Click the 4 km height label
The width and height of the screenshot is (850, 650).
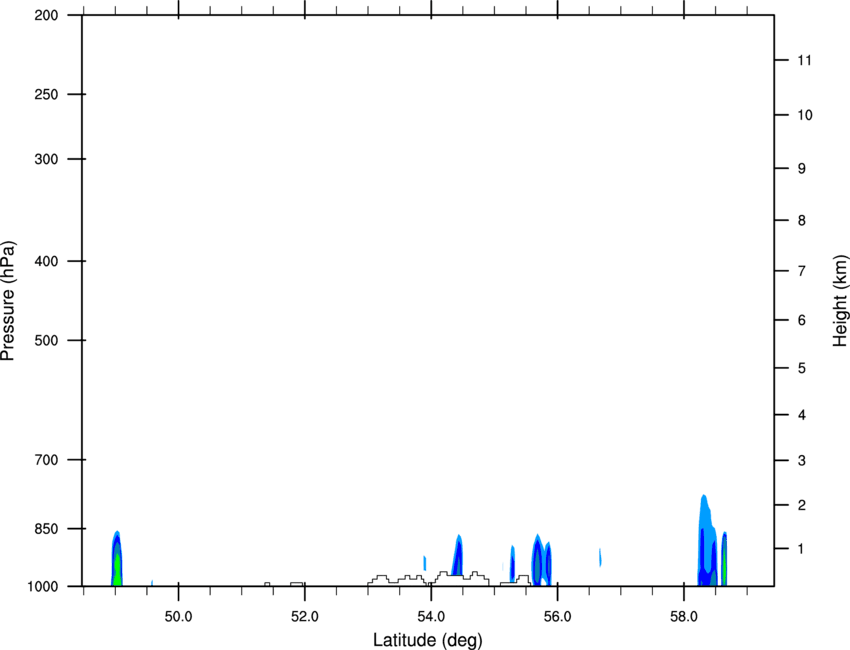(802, 415)
